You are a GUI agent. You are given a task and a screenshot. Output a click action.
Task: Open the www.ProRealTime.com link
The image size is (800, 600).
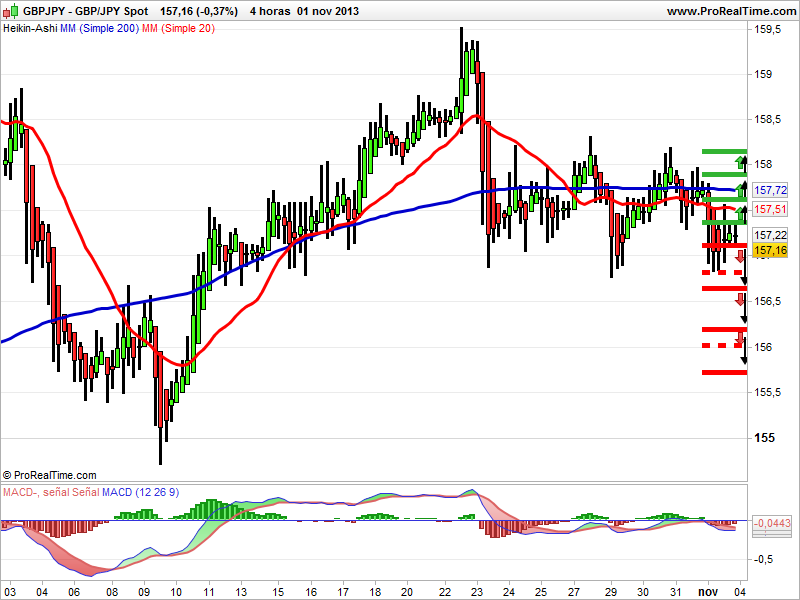coord(732,11)
